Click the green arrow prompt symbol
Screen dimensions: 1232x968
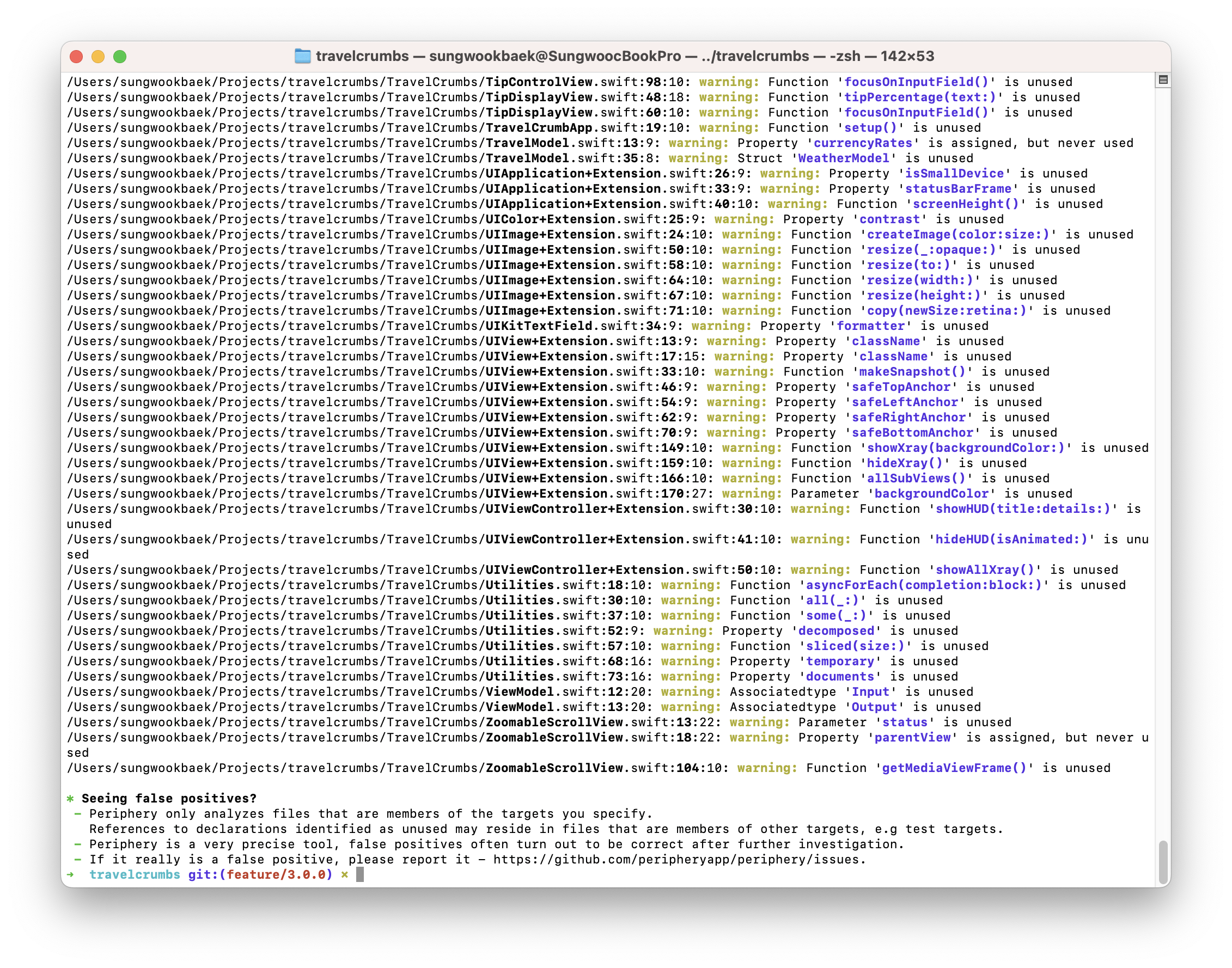click(x=70, y=874)
